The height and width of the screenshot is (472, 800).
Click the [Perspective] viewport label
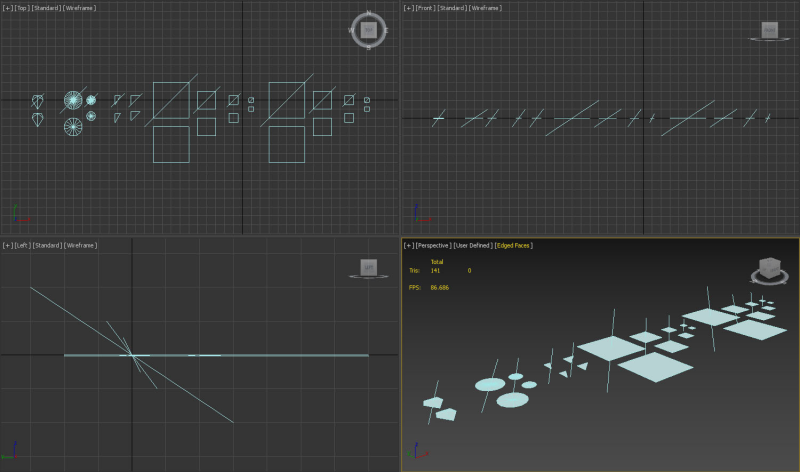pyautogui.click(x=434, y=245)
